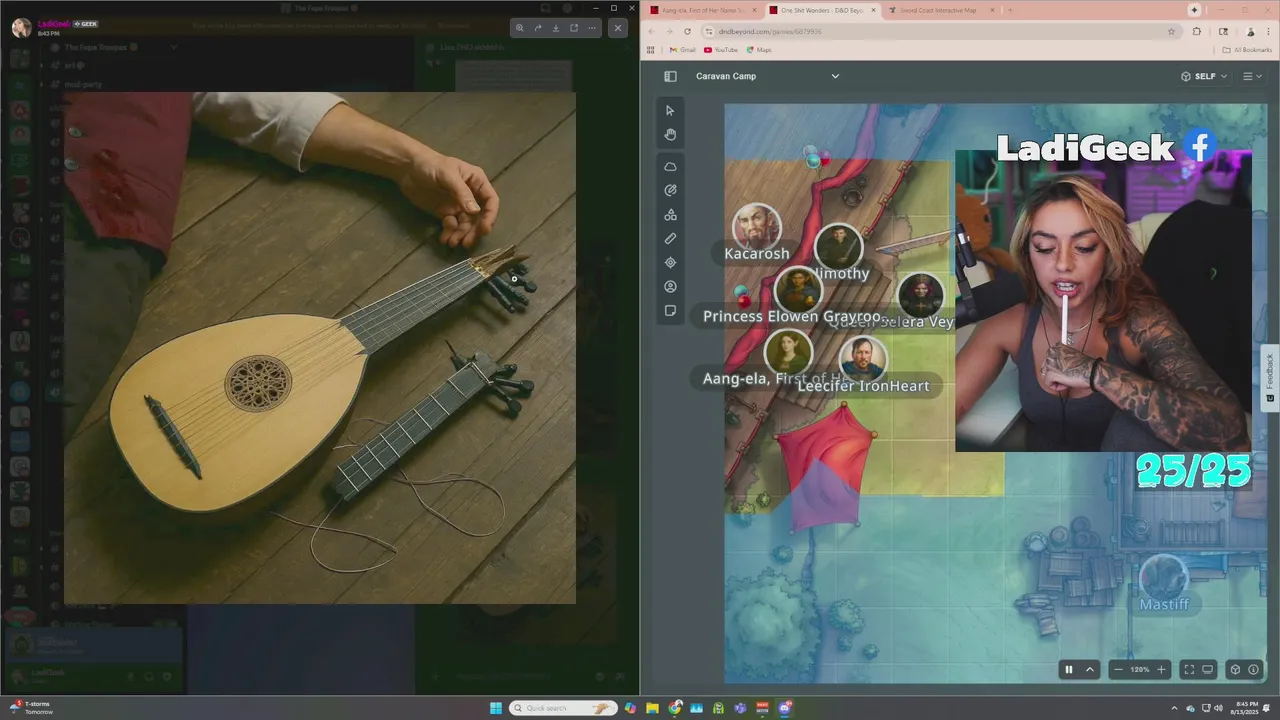Select the shapes tool in Maps toolbar
The width and height of the screenshot is (1280, 720).
[x=670, y=214]
